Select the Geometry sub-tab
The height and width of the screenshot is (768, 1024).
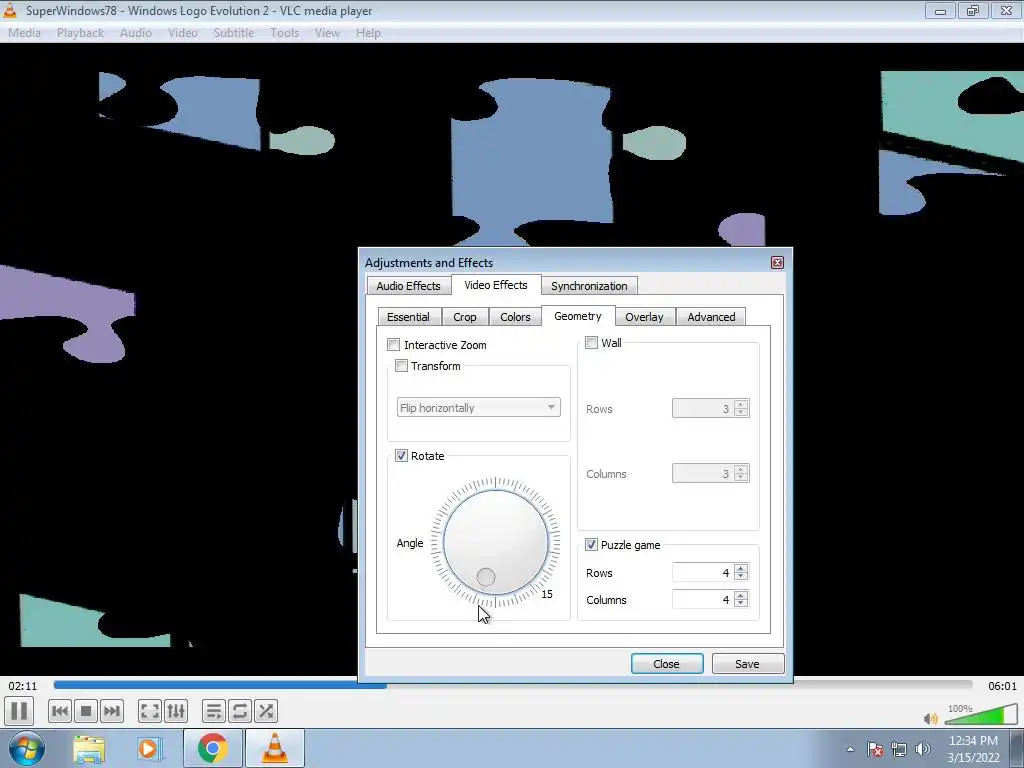[x=578, y=316]
